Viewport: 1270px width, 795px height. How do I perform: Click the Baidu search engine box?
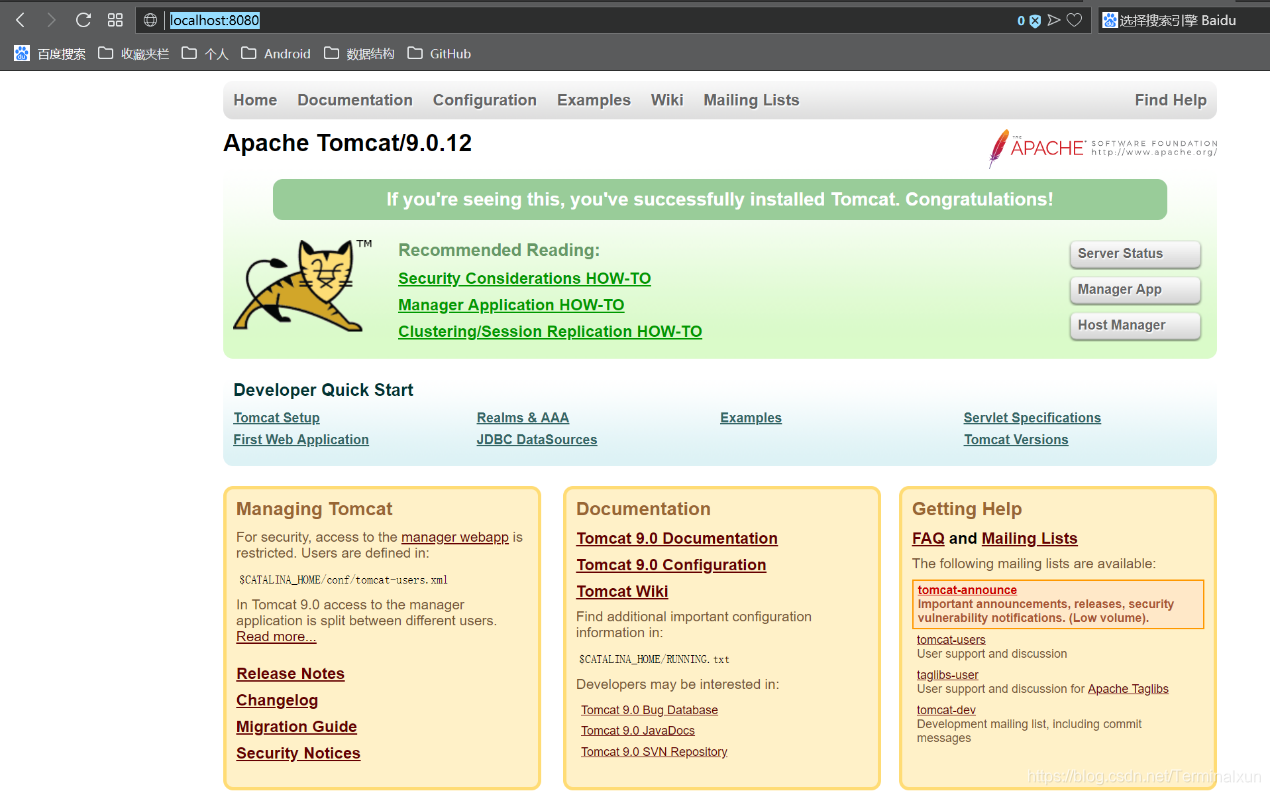[1183, 20]
